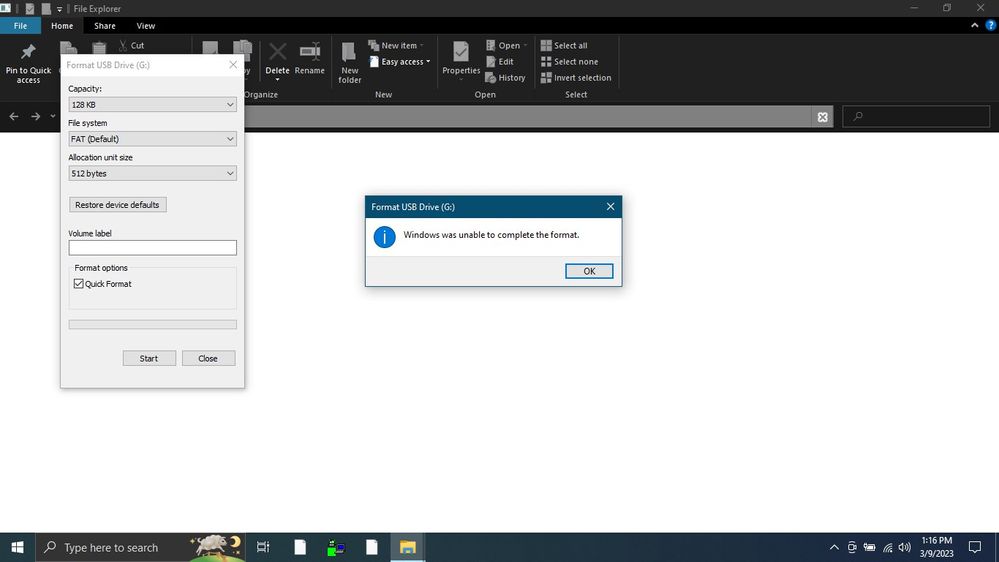Switch to the View ribbon tab

pyautogui.click(x=145, y=25)
